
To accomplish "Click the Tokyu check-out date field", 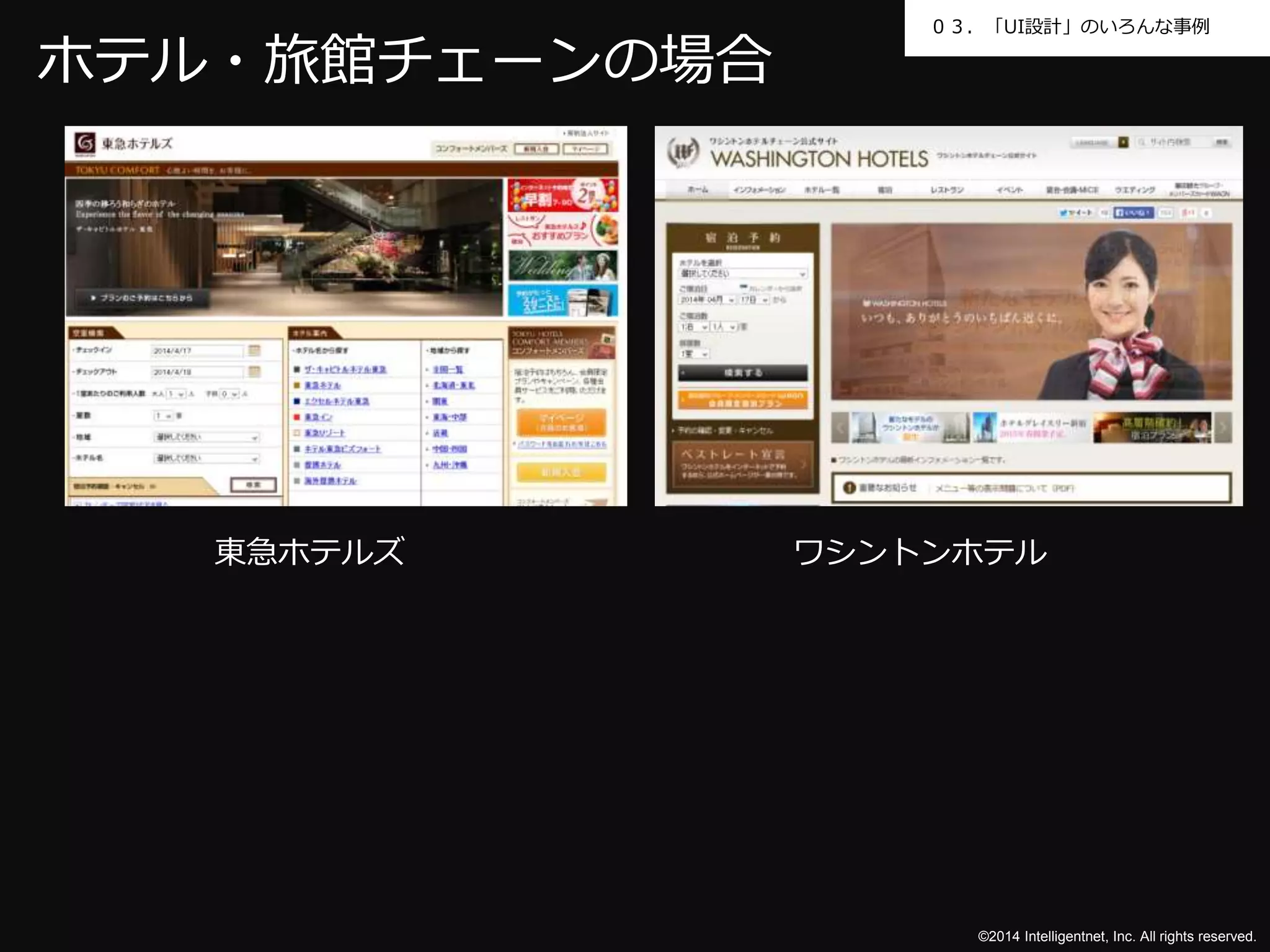I will [x=198, y=372].
